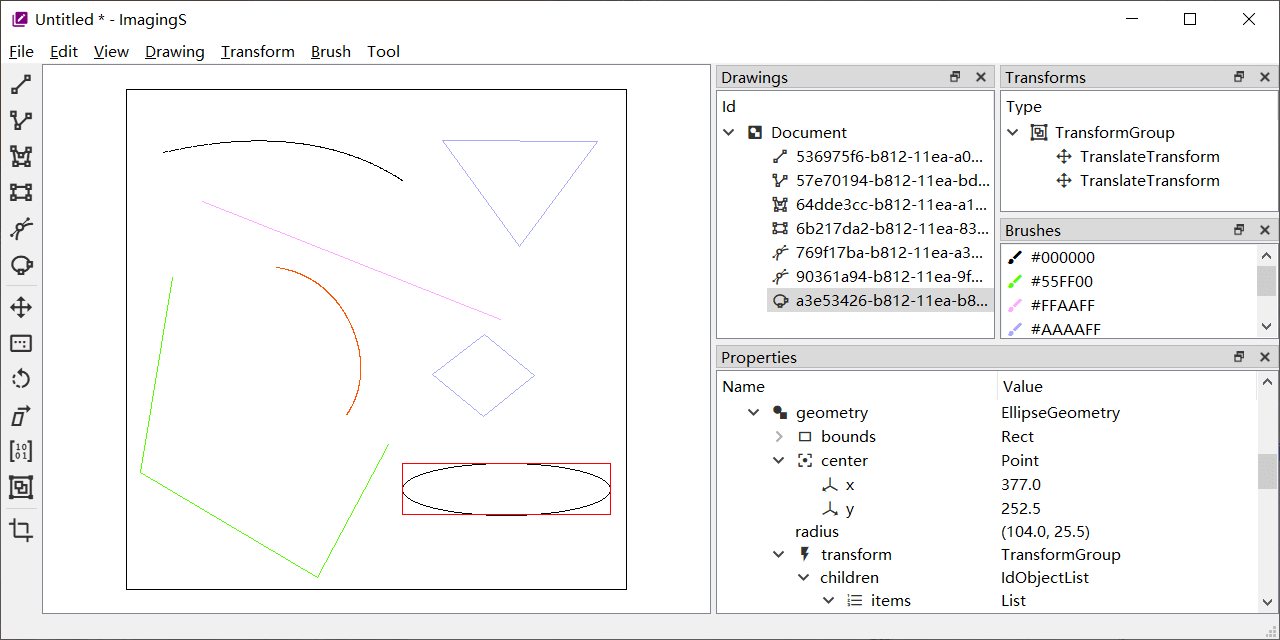Float the Drawings panel

(x=955, y=77)
